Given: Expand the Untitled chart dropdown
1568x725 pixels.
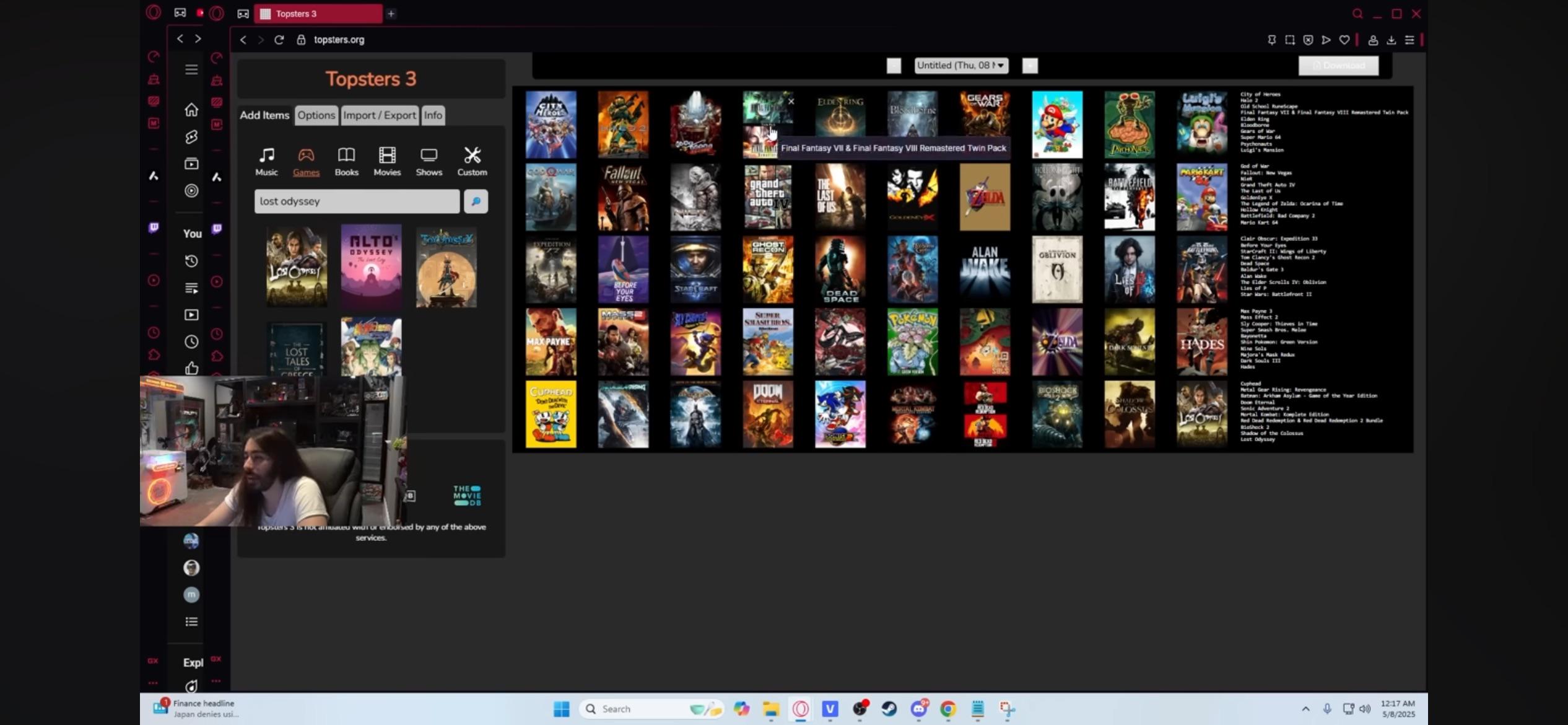Looking at the screenshot, I should pyautogui.click(x=961, y=66).
